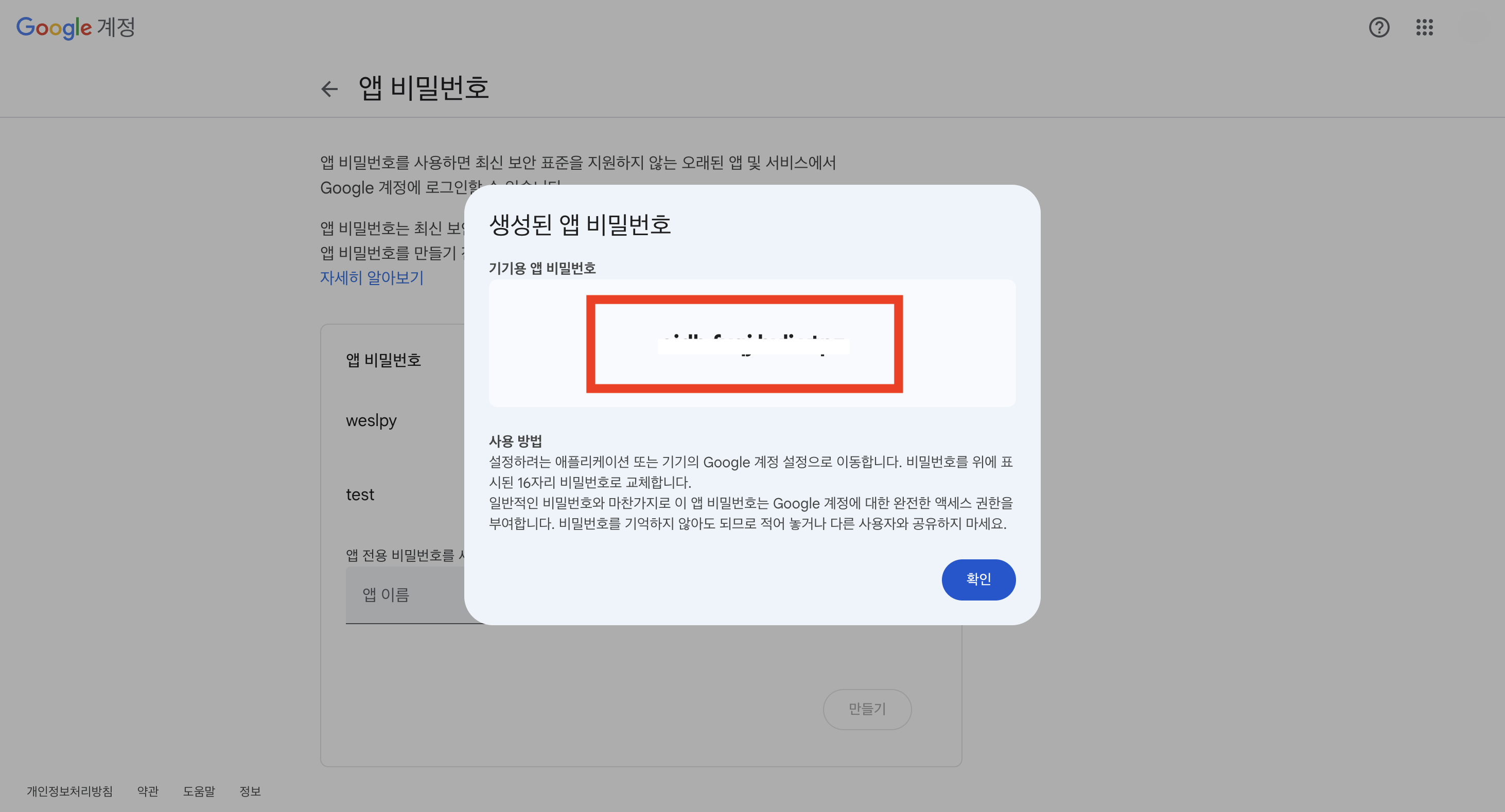This screenshot has height=812, width=1505.
Task: Select the weslpy app password entry
Action: [372, 420]
